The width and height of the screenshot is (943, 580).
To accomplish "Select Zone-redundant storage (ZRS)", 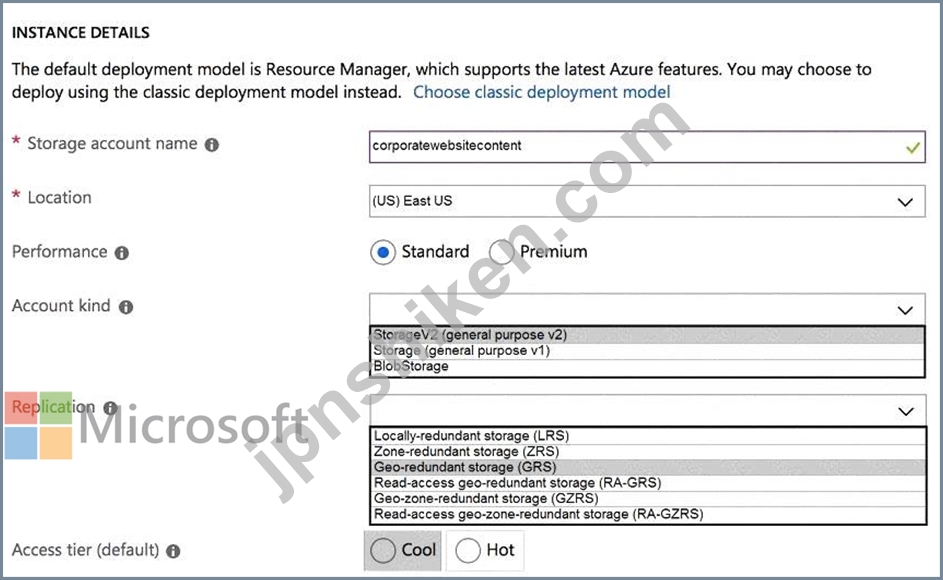I will [648, 451].
